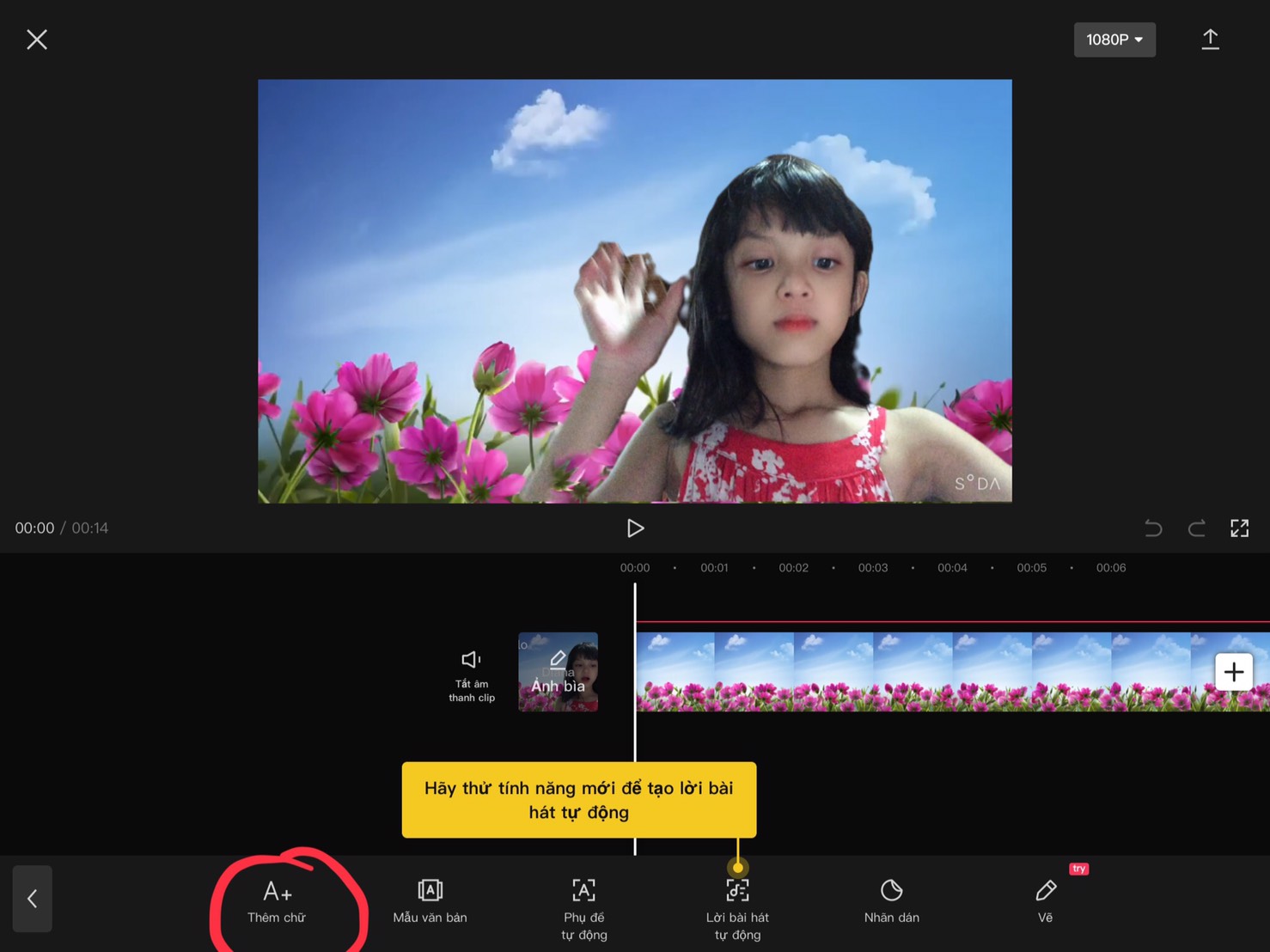This screenshot has height=952, width=1270.
Task: Open Mẫu văn bản text templates
Action: pyautogui.click(x=430, y=901)
